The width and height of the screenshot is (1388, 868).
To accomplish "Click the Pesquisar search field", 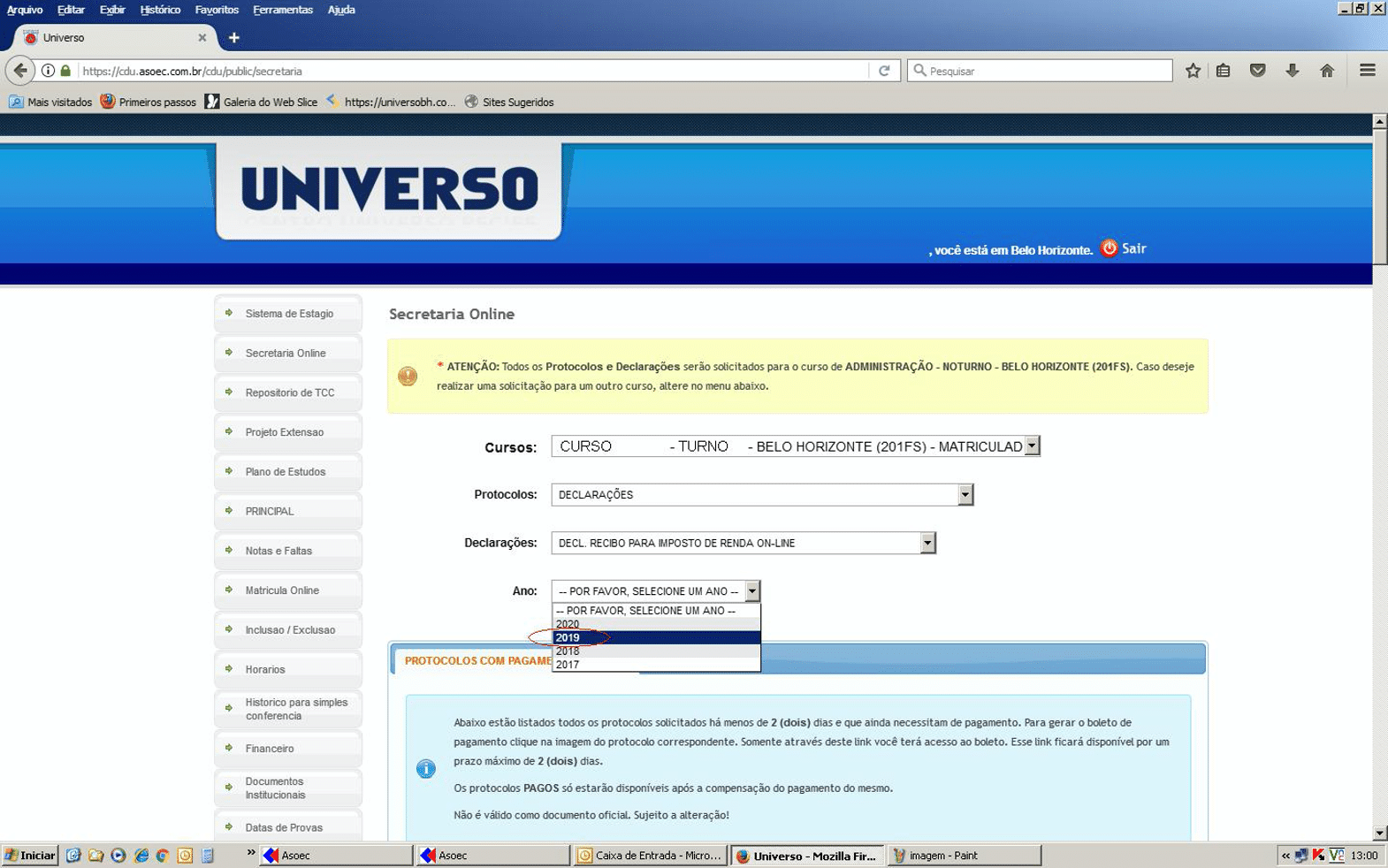I will click(1040, 71).
